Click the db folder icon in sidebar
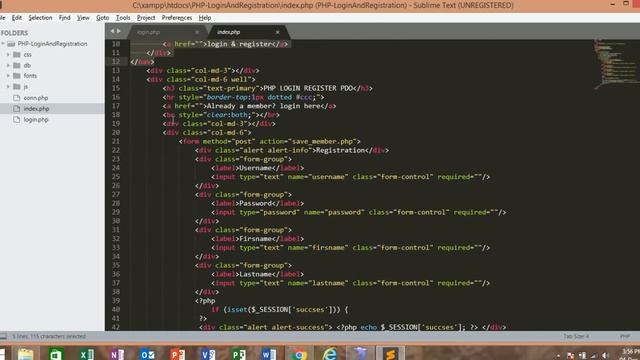Viewport: 640px width, 360px height. tap(17, 65)
